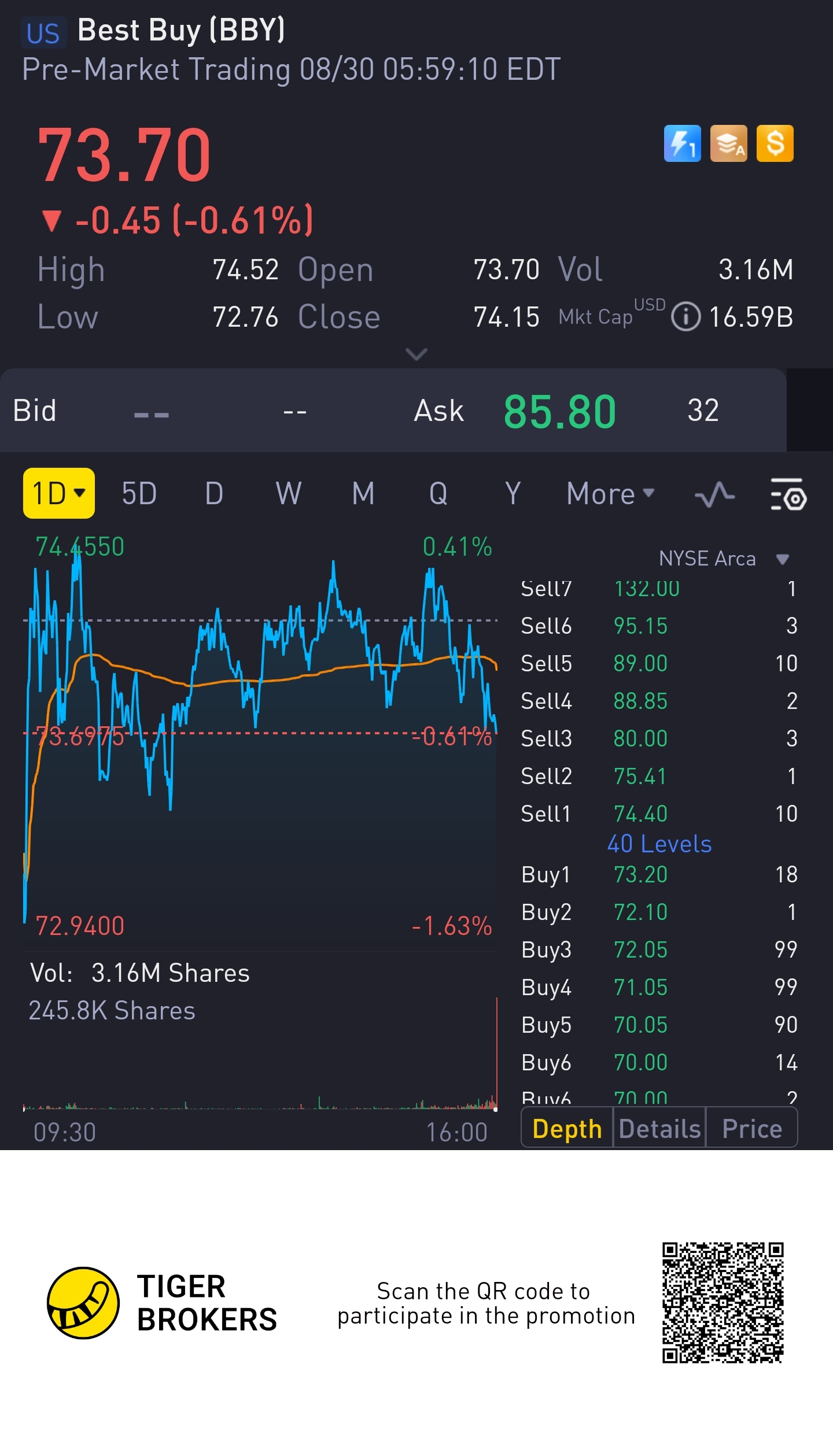Select the Price tab
Viewport: 833px width, 1456px height.
(752, 1128)
